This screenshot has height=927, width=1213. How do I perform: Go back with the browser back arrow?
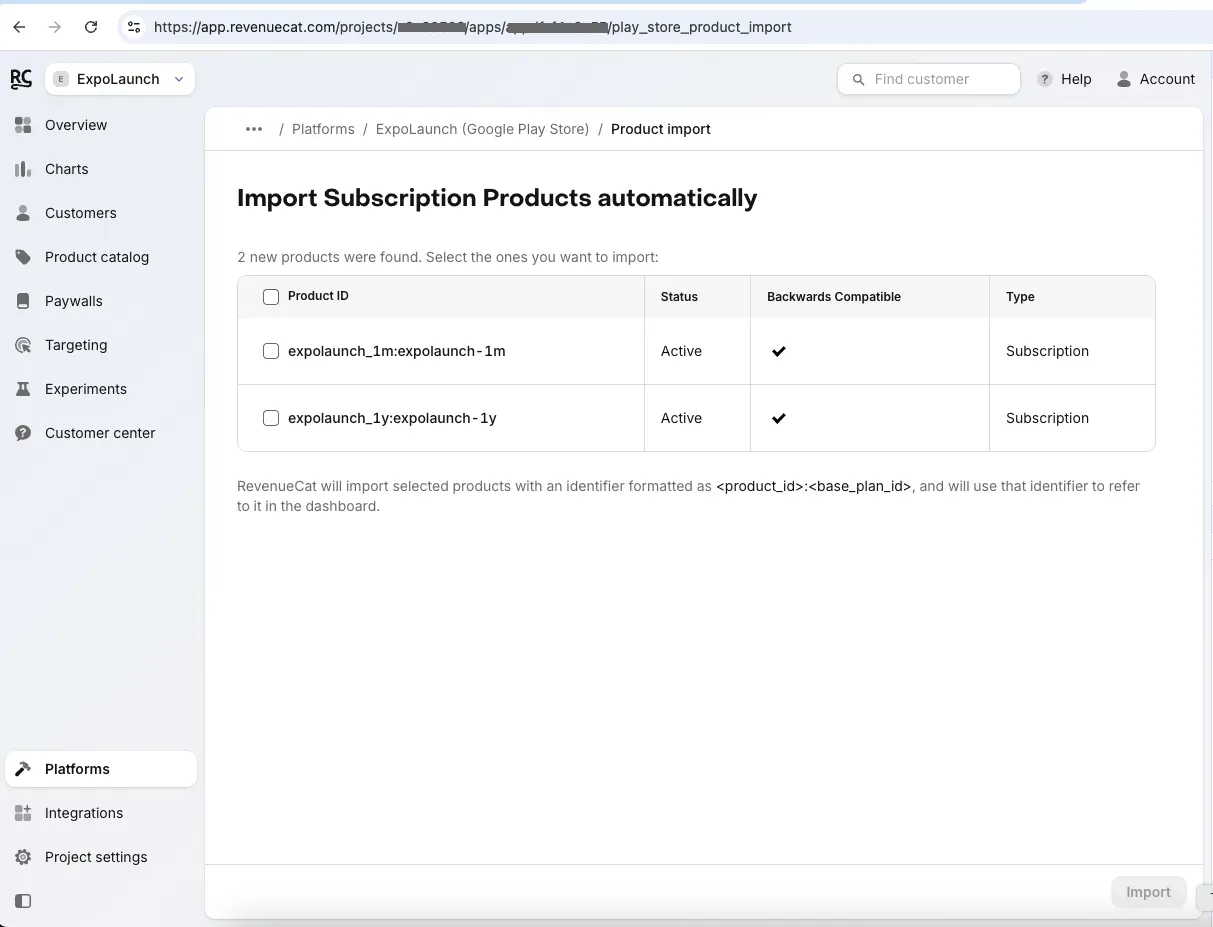[19, 27]
